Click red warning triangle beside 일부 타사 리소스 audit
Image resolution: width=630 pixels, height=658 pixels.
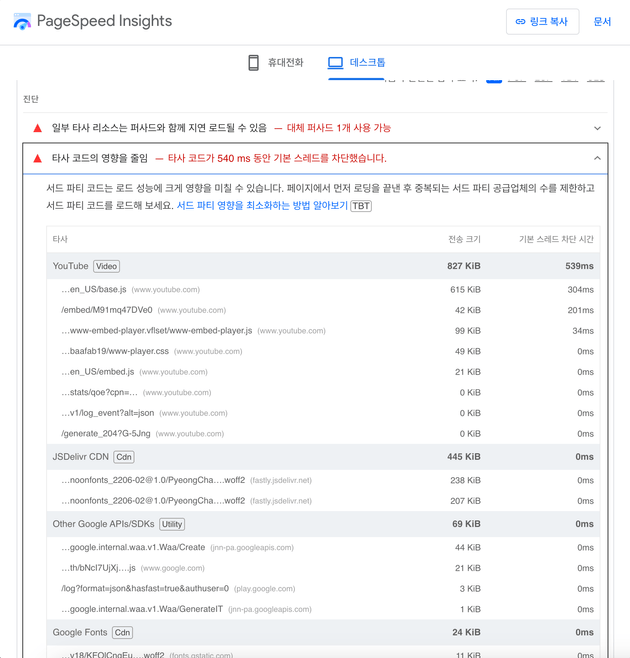pyautogui.click(x=38, y=129)
